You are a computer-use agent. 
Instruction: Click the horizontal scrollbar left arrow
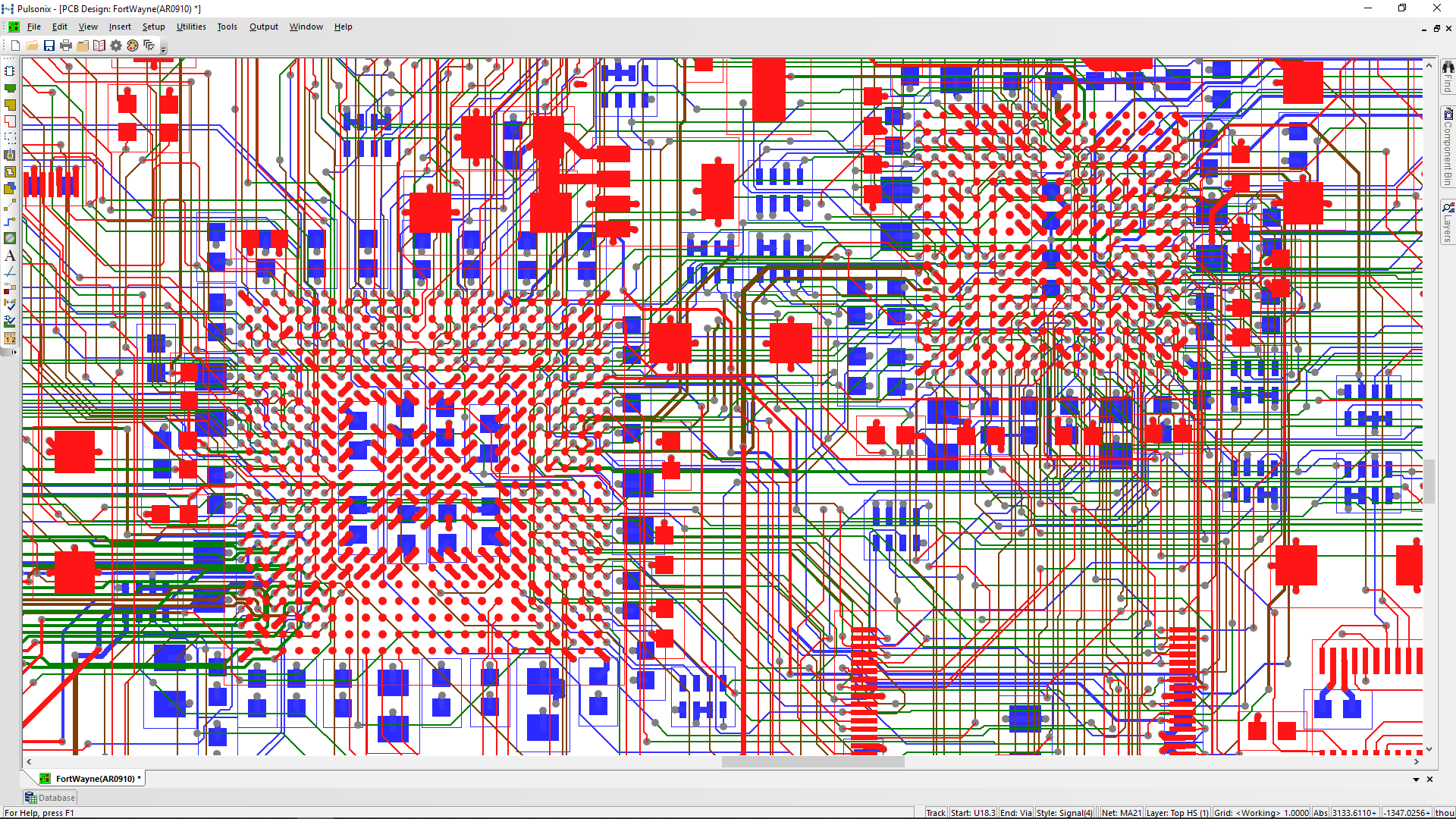[x=29, y=761]
